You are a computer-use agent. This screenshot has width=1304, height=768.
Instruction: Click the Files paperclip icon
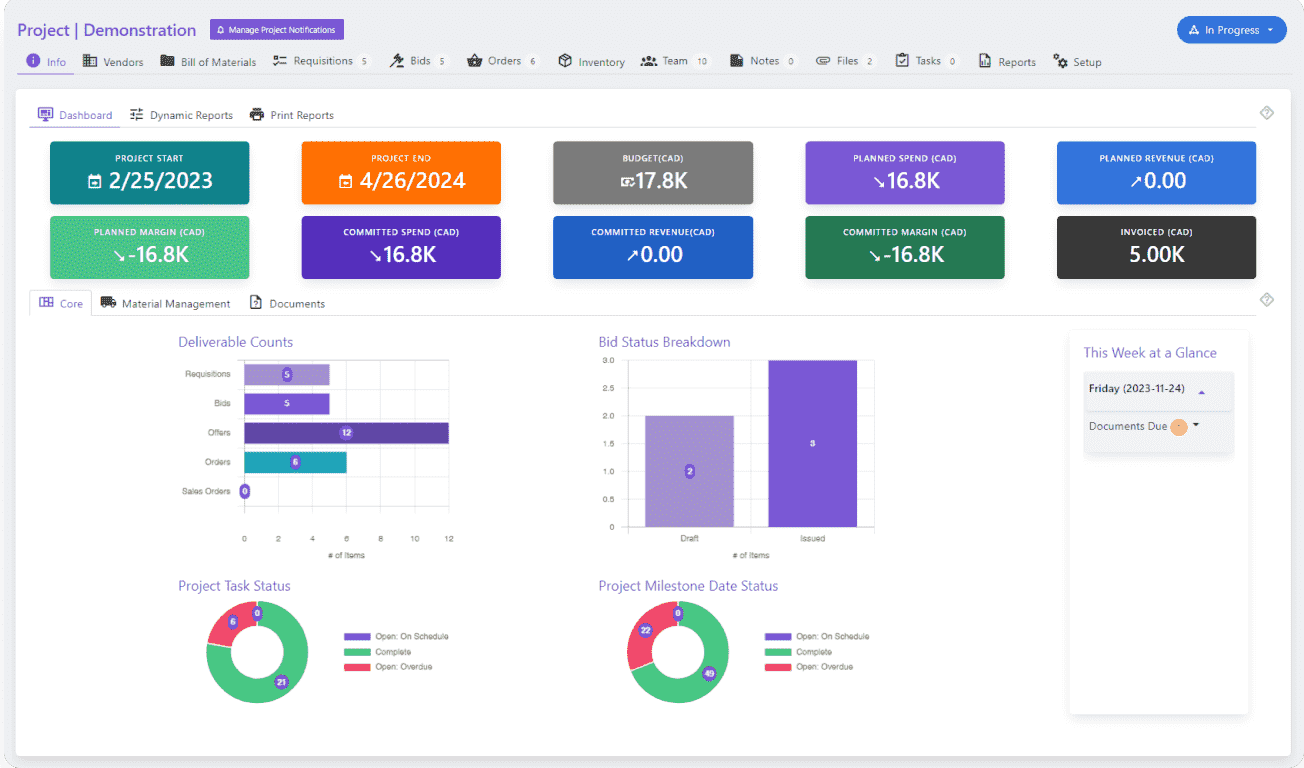click(x=822, y=60)
